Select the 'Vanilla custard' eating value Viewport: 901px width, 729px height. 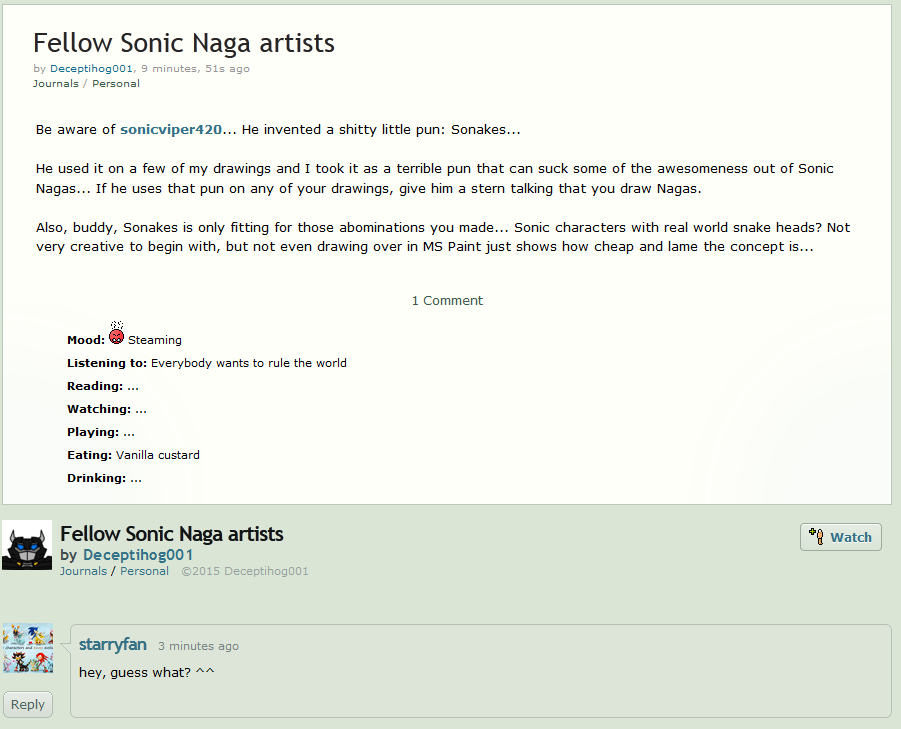pyautogui.click(x=158, y=455)
